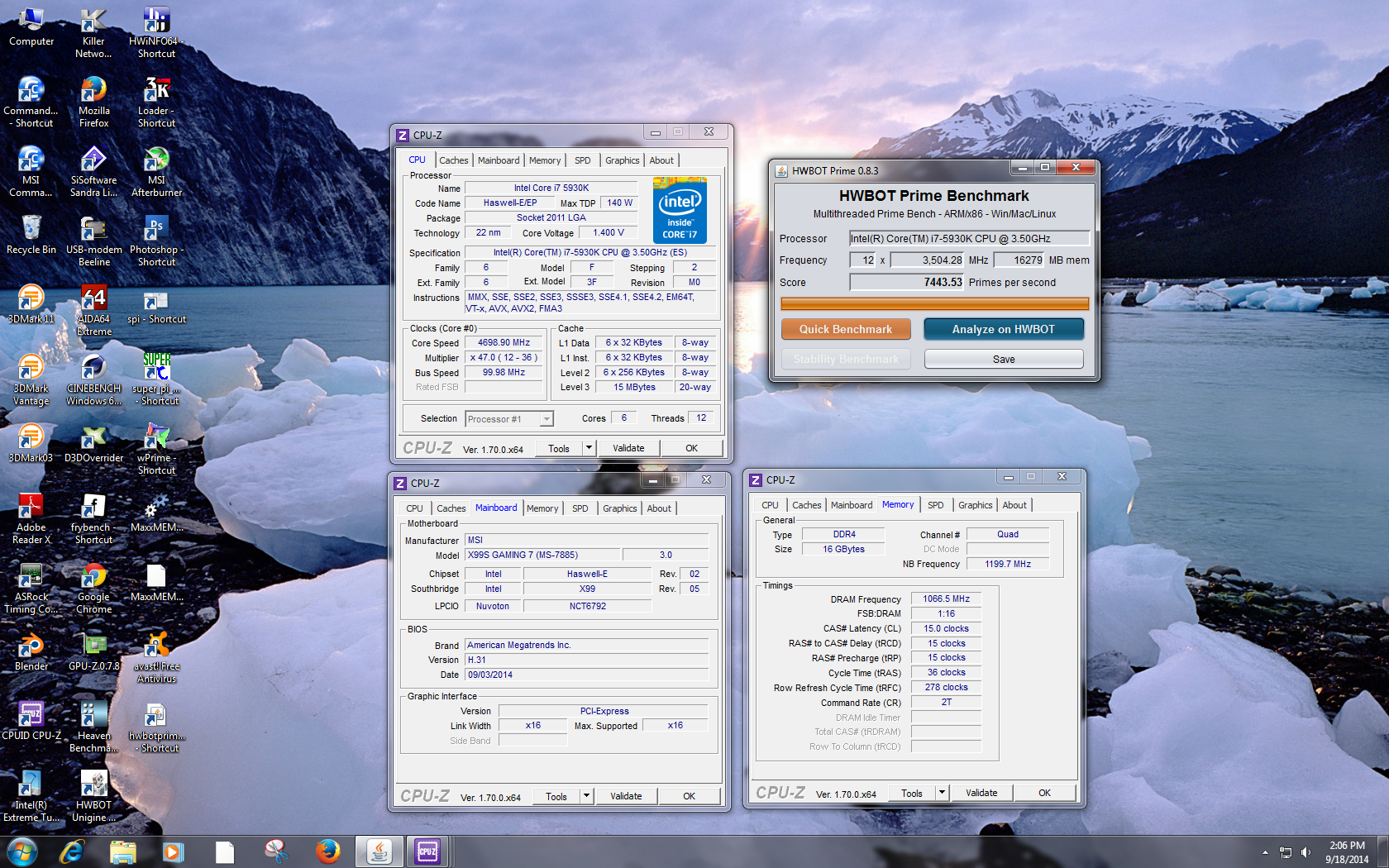Open the Computer desktop icon

31,27
